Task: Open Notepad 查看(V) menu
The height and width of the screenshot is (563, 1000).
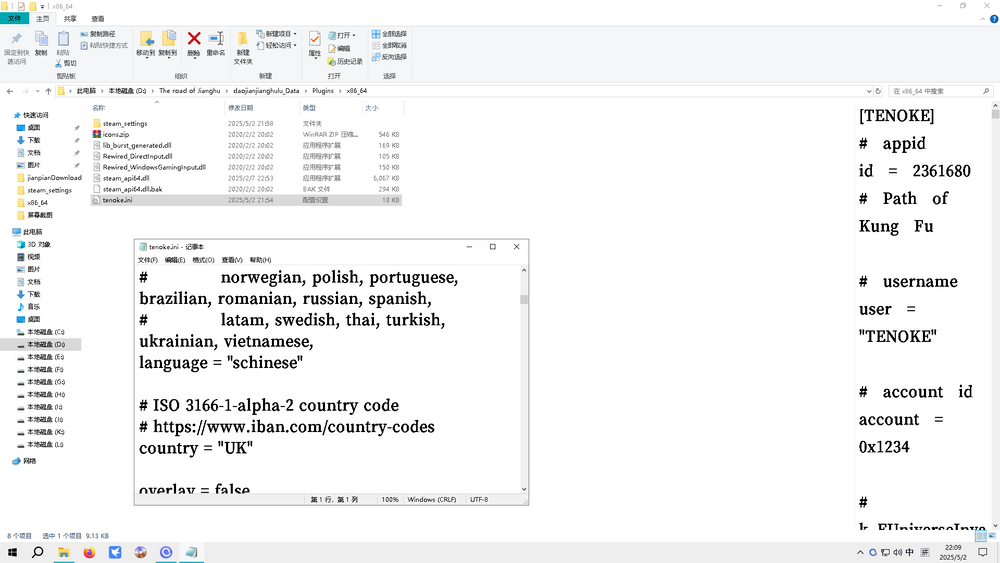Action: pos(232,260)
